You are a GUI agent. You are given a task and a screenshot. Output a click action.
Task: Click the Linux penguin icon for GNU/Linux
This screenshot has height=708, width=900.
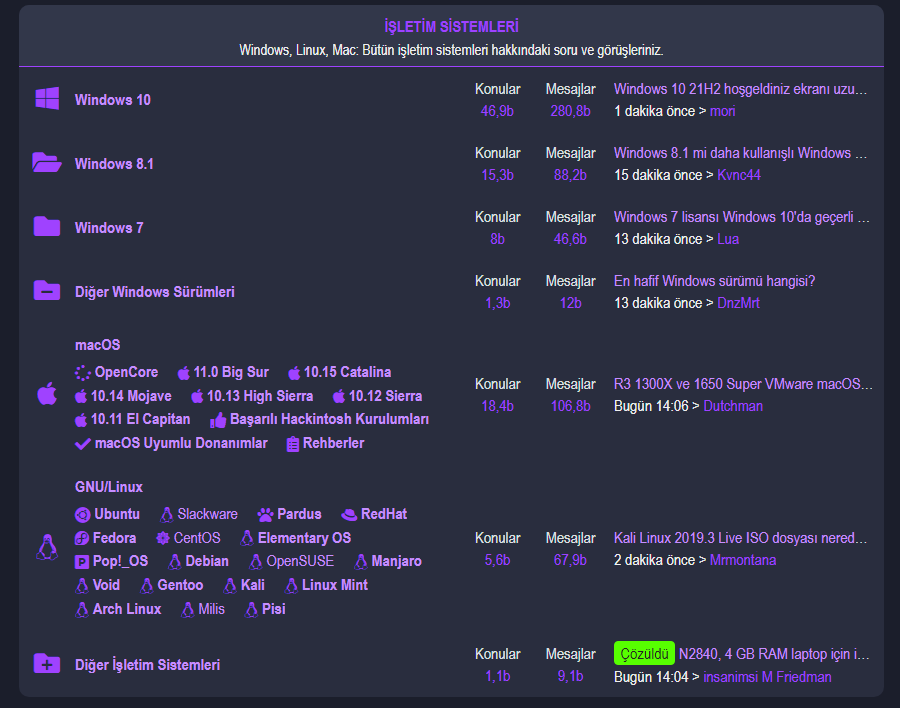tap(47, 547)
